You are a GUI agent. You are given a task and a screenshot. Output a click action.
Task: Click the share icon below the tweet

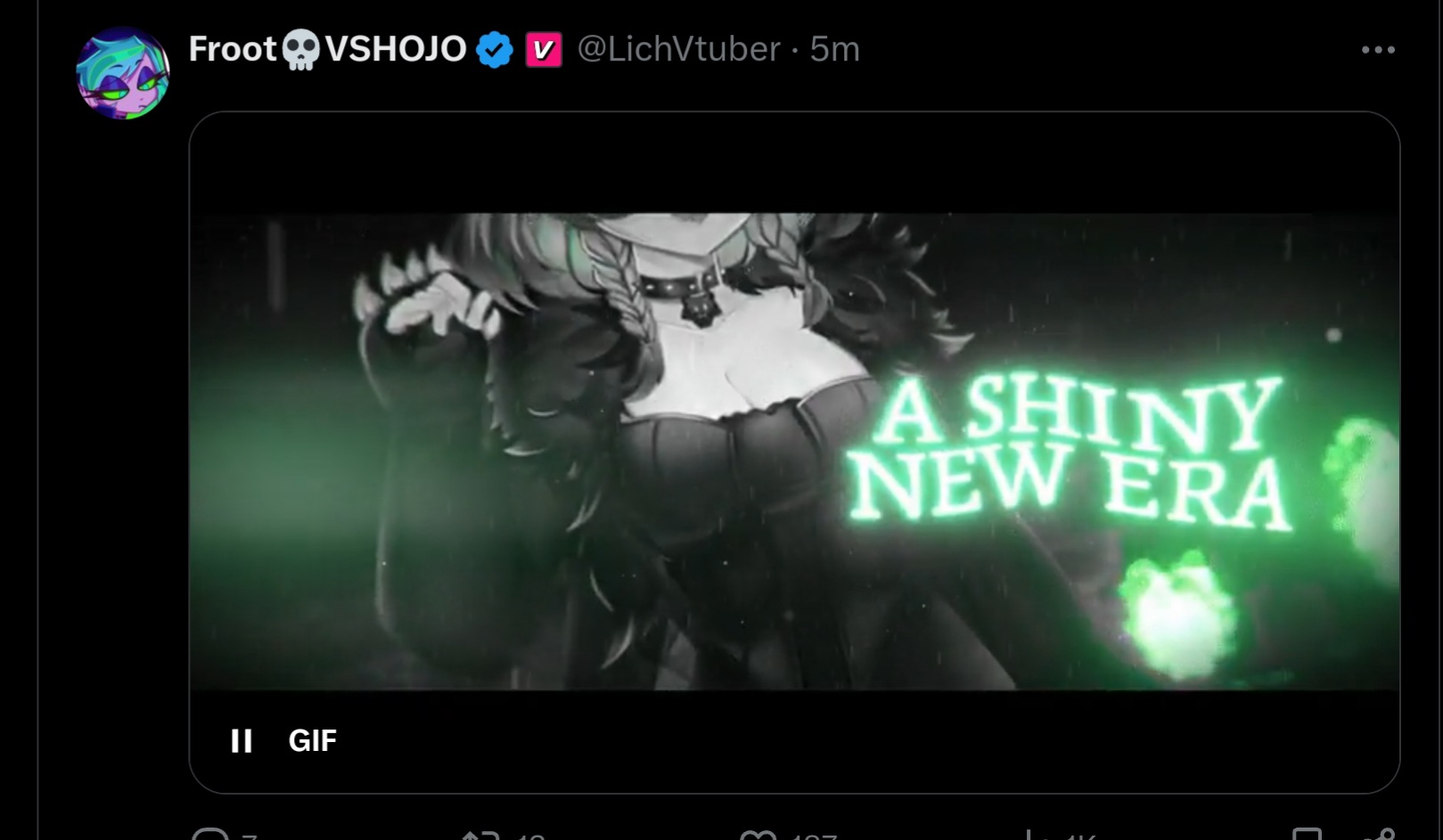point(1380,834)
